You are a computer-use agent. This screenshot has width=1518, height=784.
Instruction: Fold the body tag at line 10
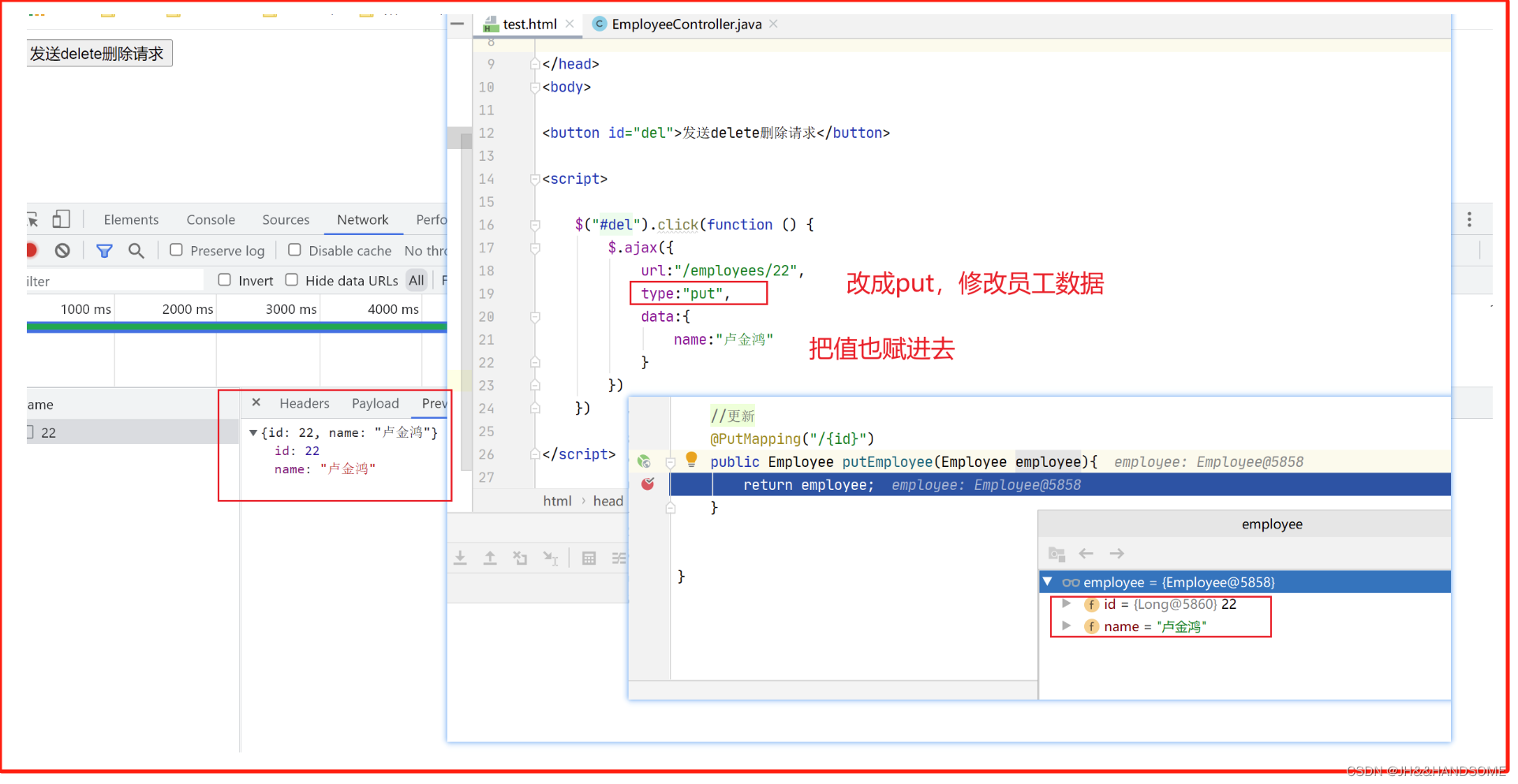[x=535, y=87]
